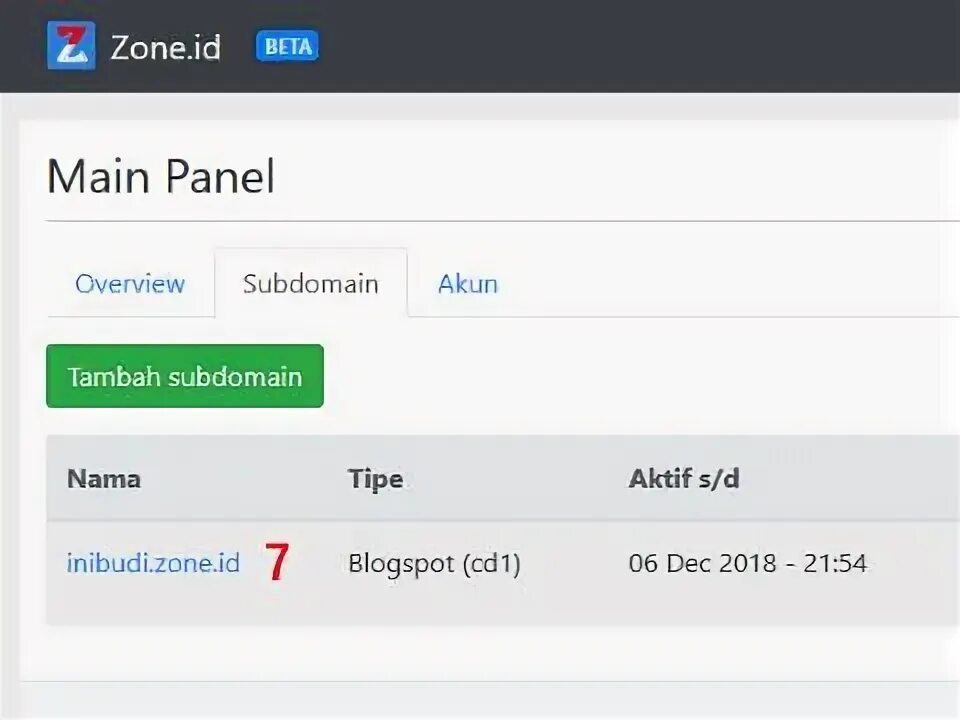
Task: Open the Akun tab
Action: [467, 283]
